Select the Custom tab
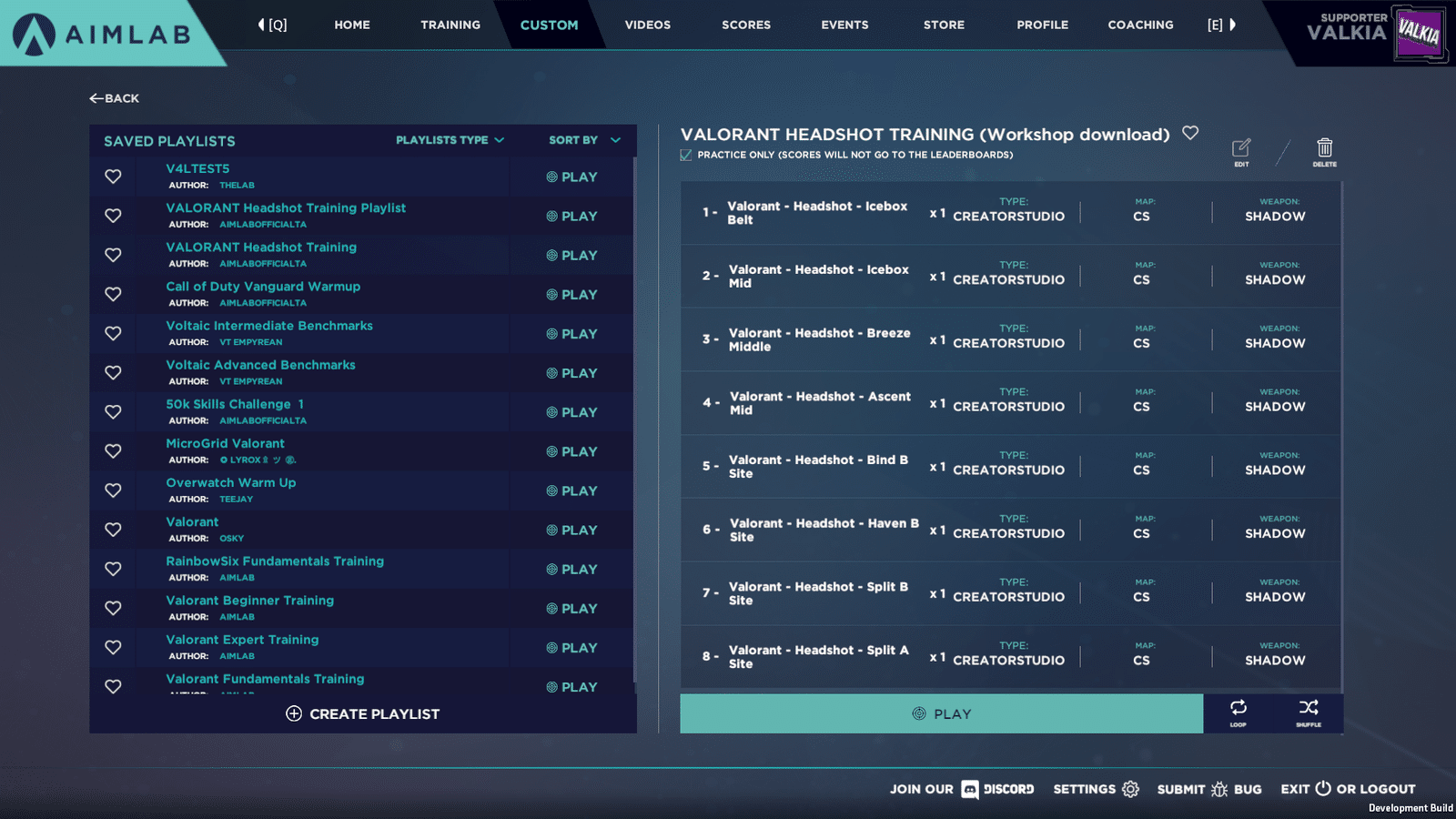This screenshot has height=819, width=1456. [549, 25]
